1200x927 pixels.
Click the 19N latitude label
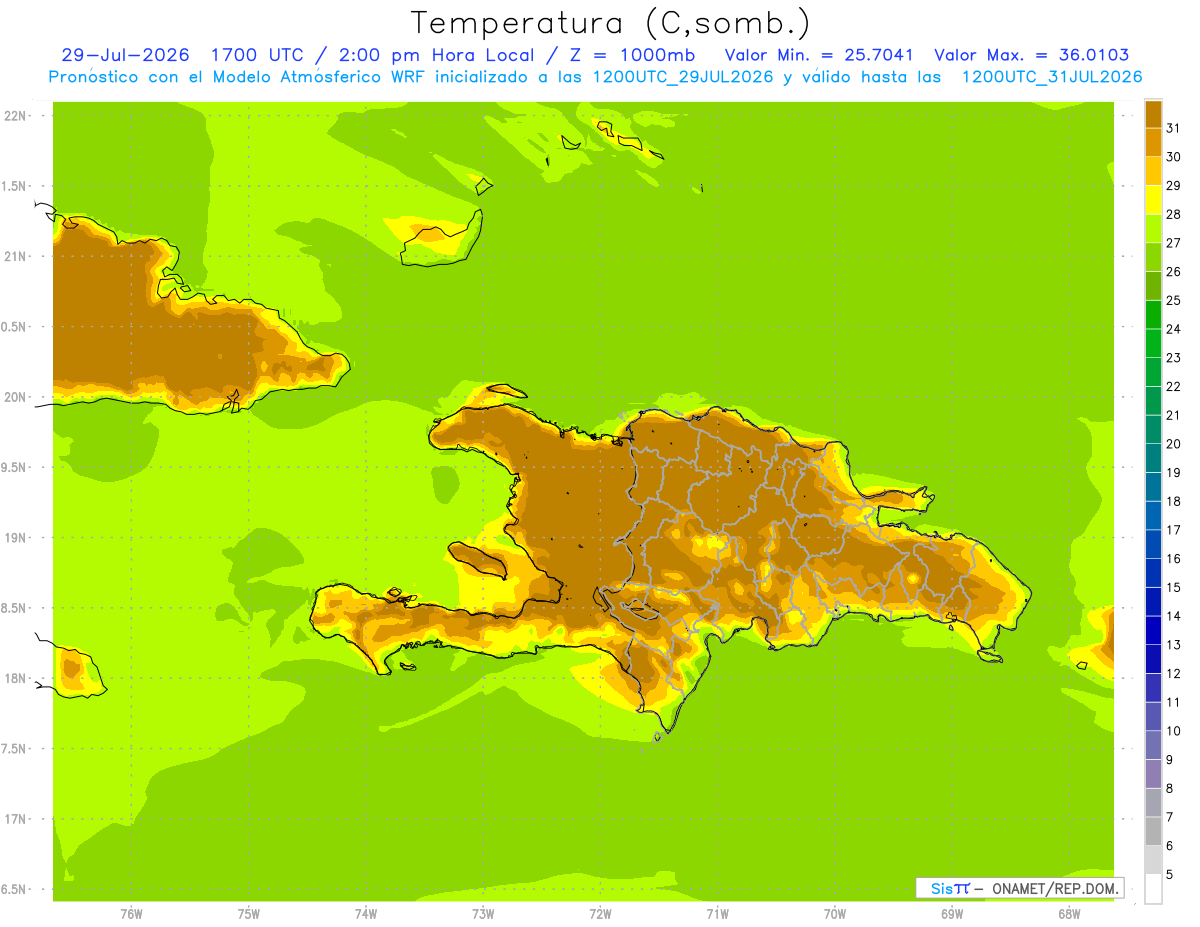pos(15,538)
